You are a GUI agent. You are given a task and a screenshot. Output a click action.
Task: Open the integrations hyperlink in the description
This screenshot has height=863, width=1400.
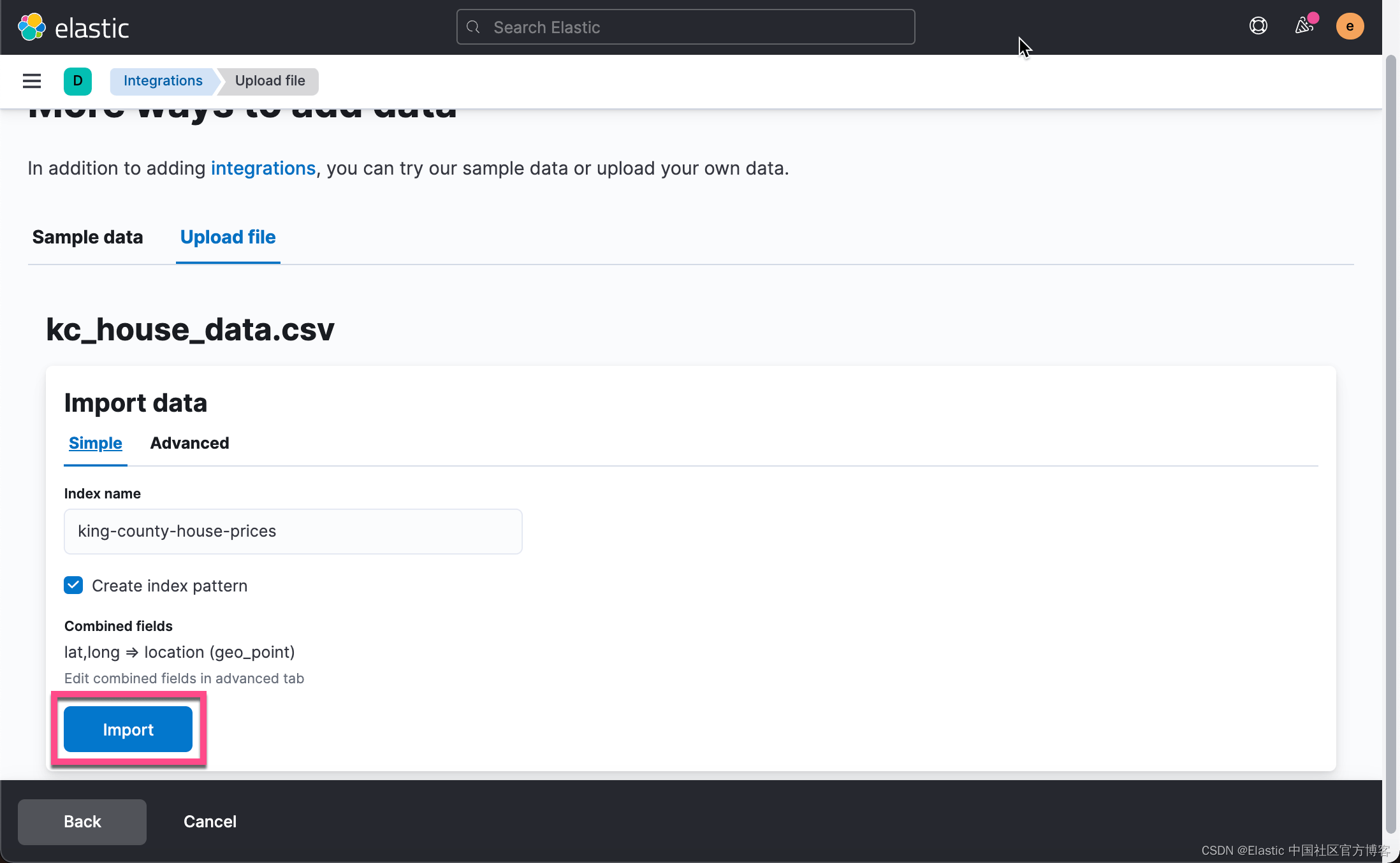(263, 168)
